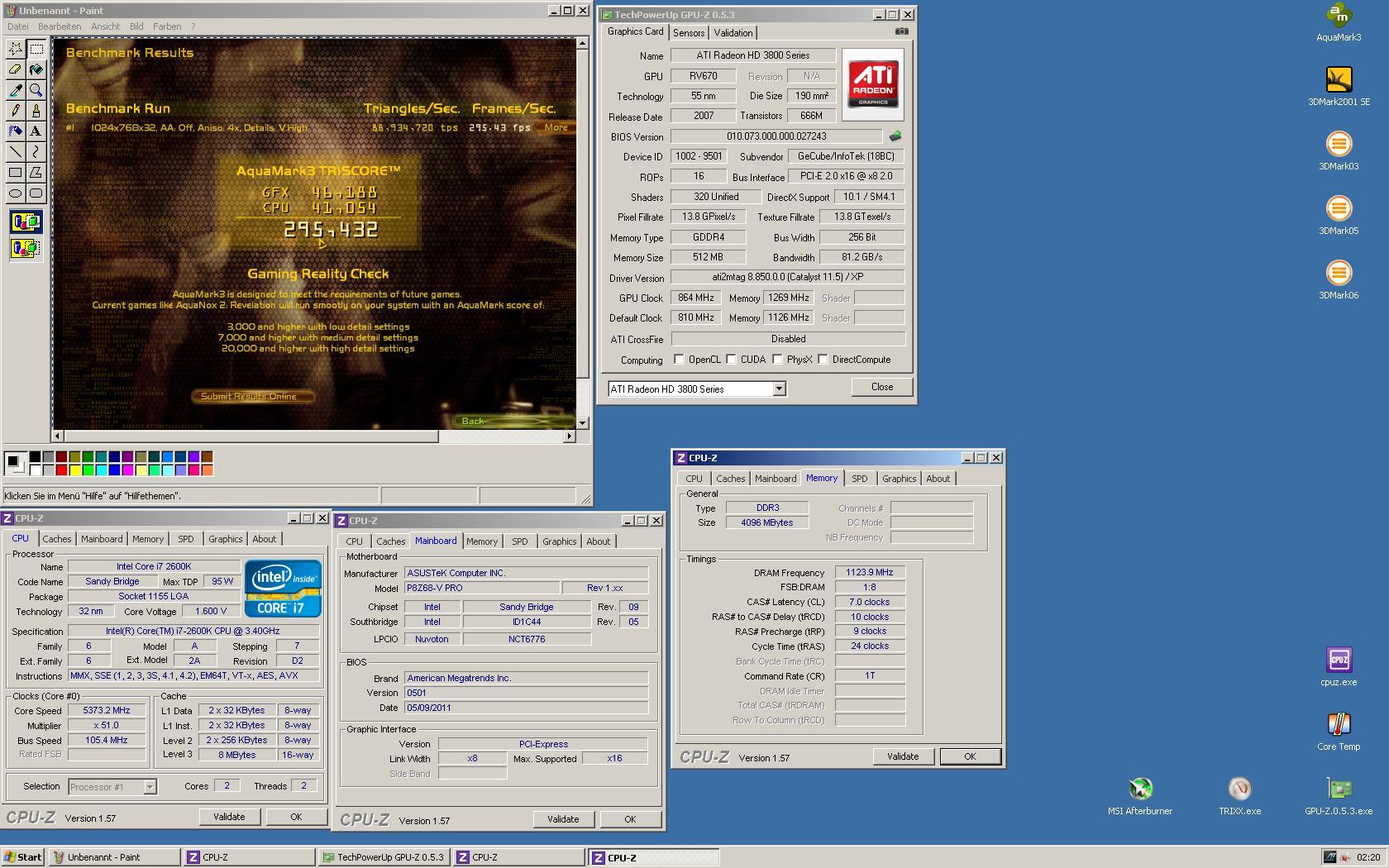Open the 3DMark06 desktop icon
The image size is (1389, 868).
point(1339,280)
